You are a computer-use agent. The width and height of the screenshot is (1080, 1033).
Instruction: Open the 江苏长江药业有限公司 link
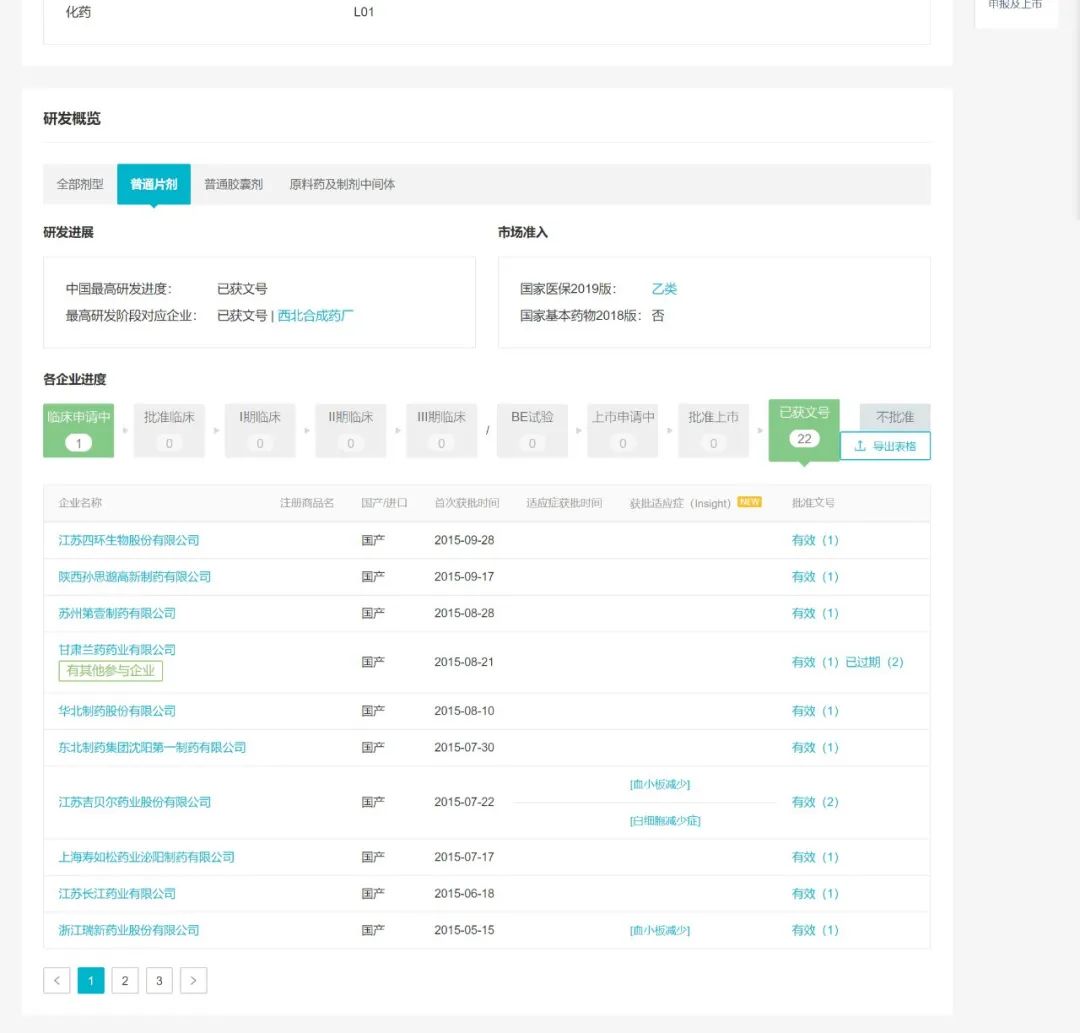pyautogui.click(x=117, y=893)
